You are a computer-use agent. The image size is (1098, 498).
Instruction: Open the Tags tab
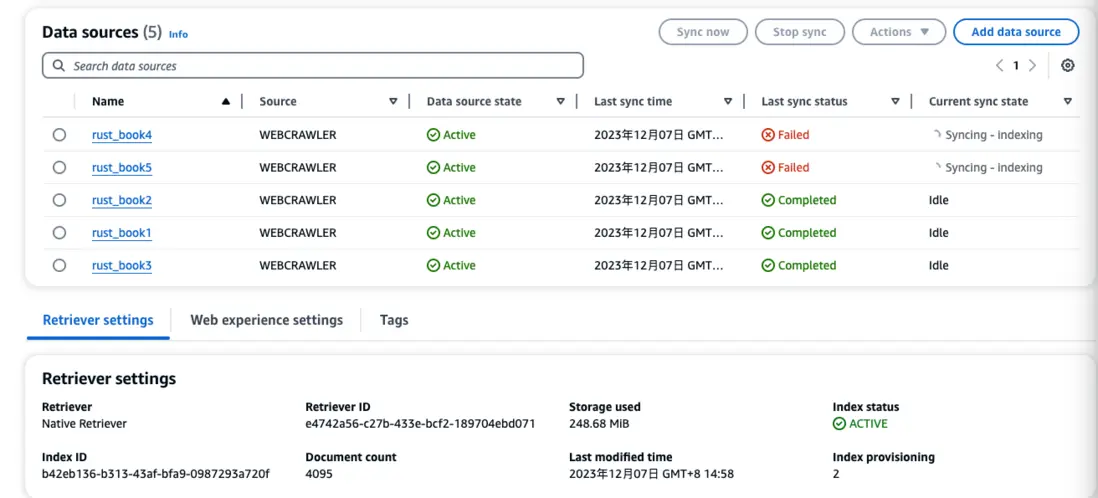point(394,320)
